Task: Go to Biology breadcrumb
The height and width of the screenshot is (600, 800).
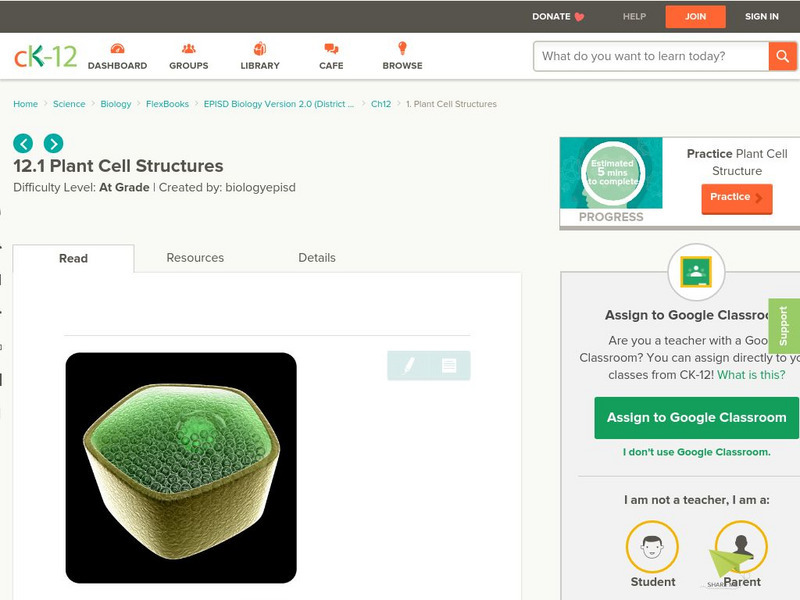Action: [116, 104]
